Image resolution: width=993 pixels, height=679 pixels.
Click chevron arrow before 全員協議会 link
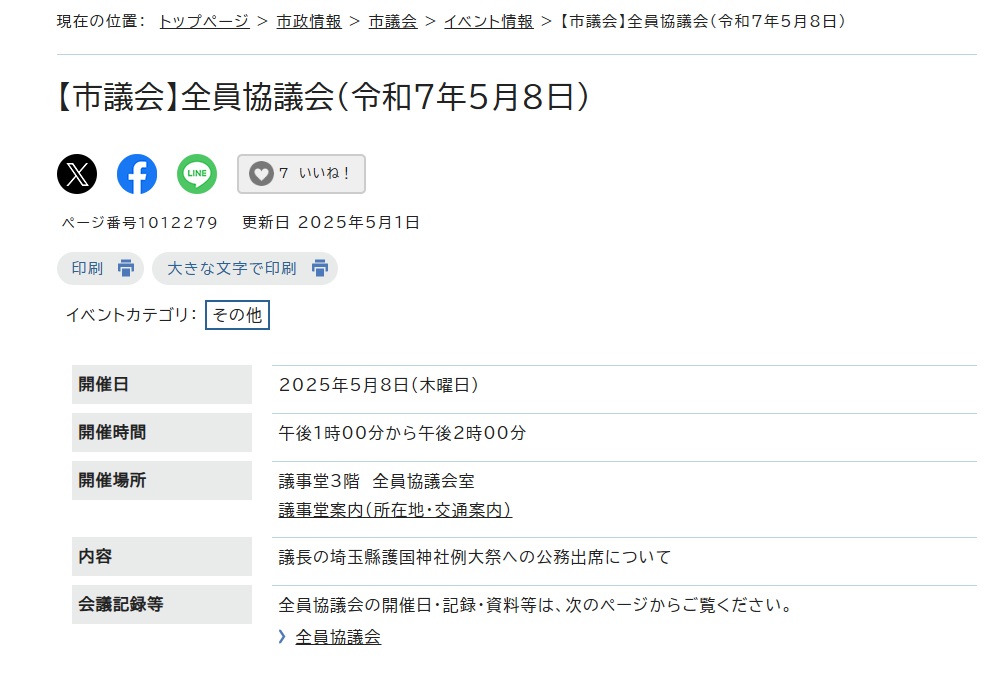click(x=282, y=637)
